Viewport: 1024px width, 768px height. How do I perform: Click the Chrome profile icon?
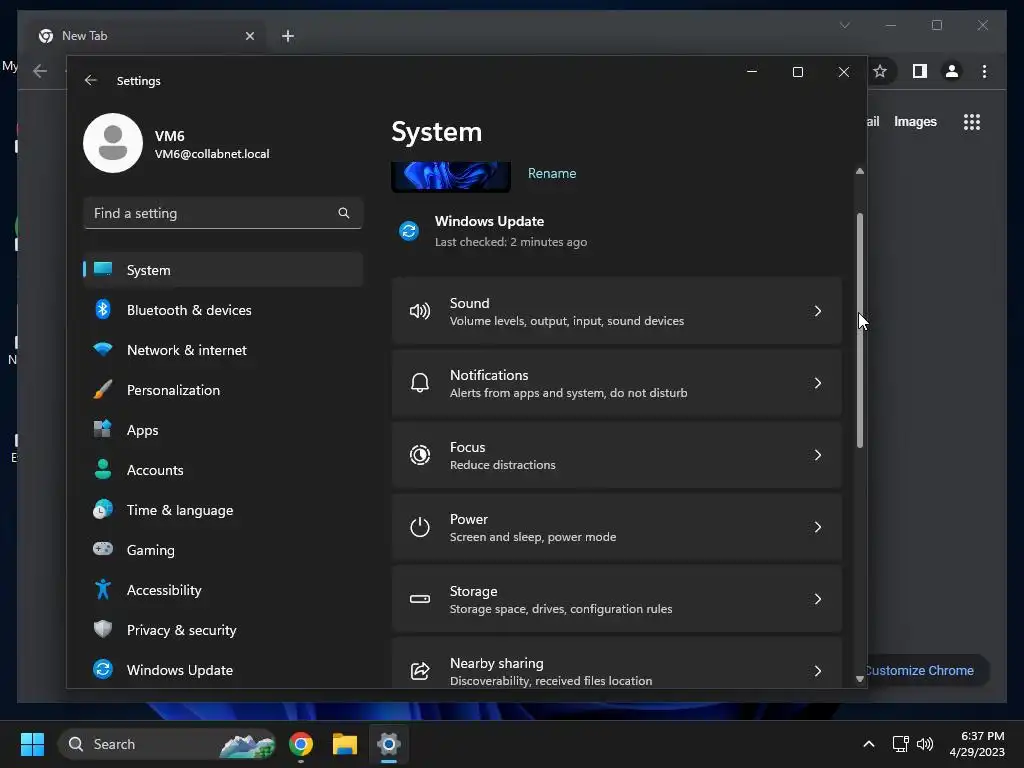pyautogui.click(x=952, y=71)
